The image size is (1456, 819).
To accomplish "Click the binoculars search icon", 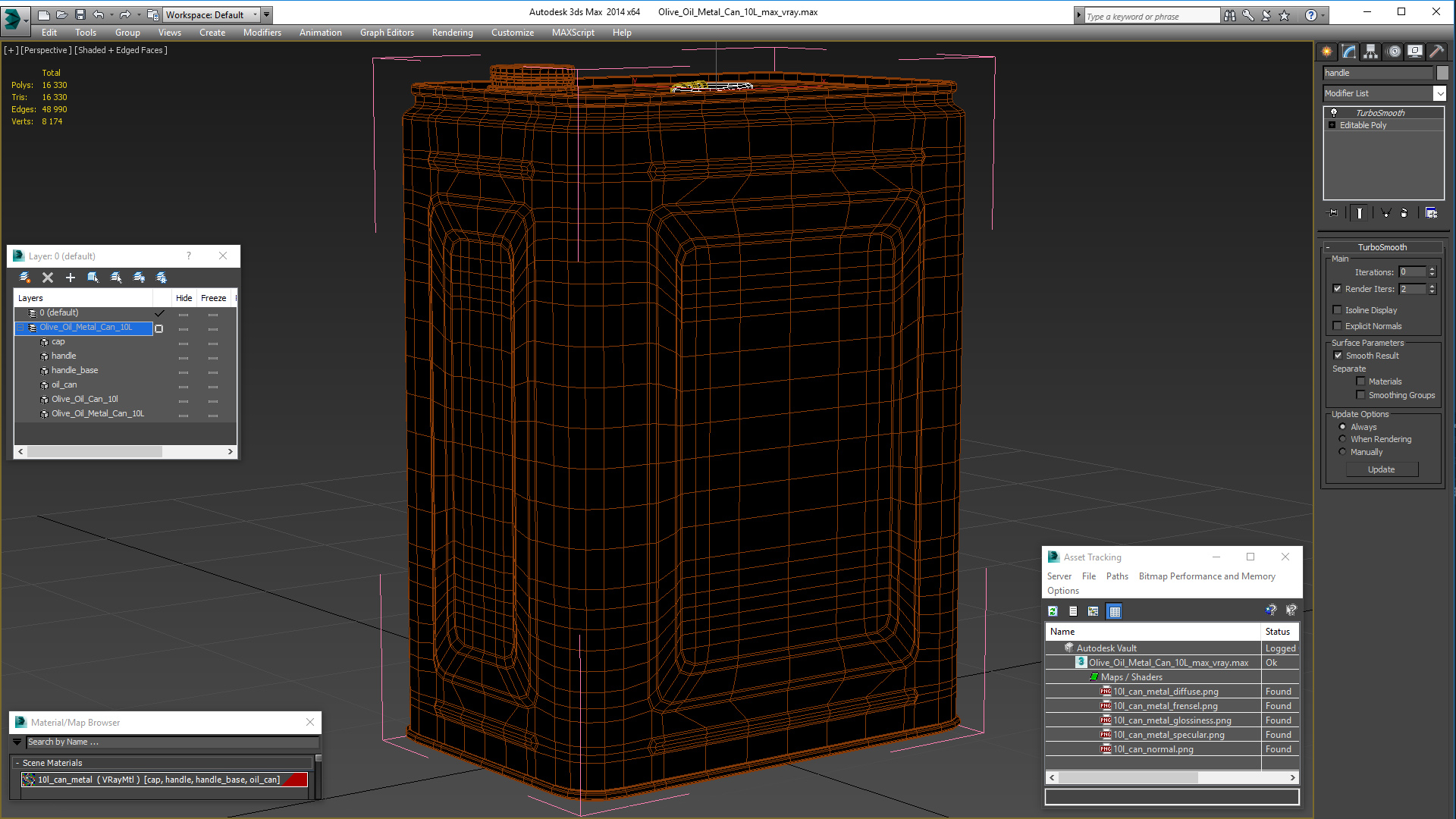I will pos(1229,15).
